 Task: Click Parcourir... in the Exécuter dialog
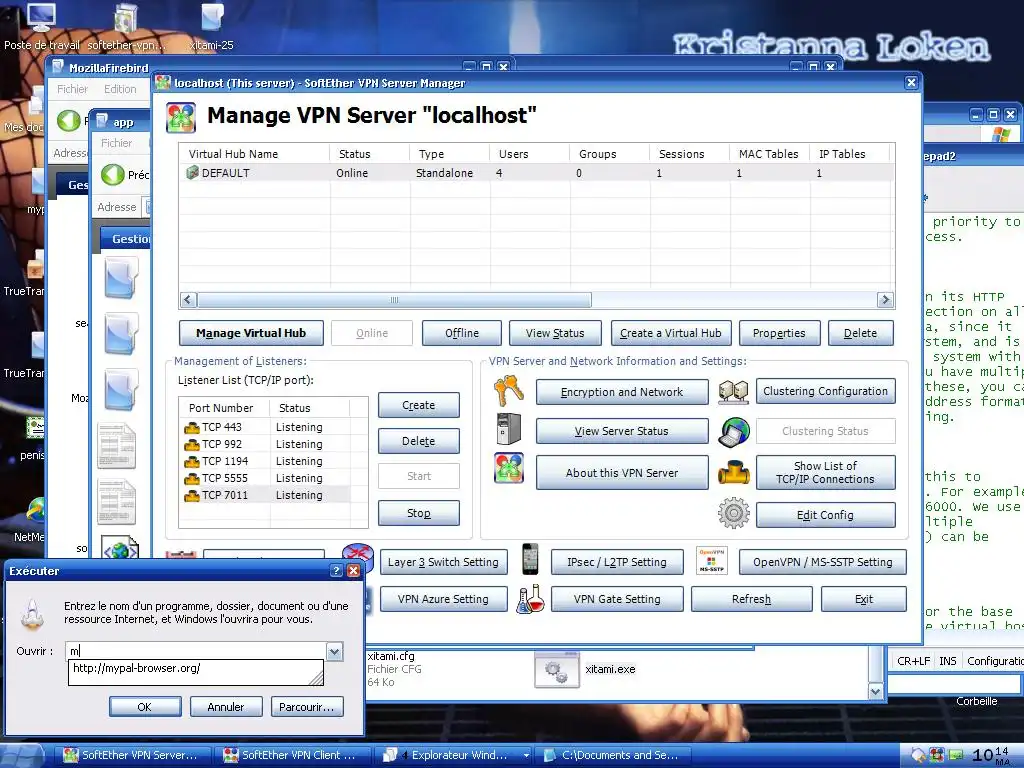pos(307,707)
